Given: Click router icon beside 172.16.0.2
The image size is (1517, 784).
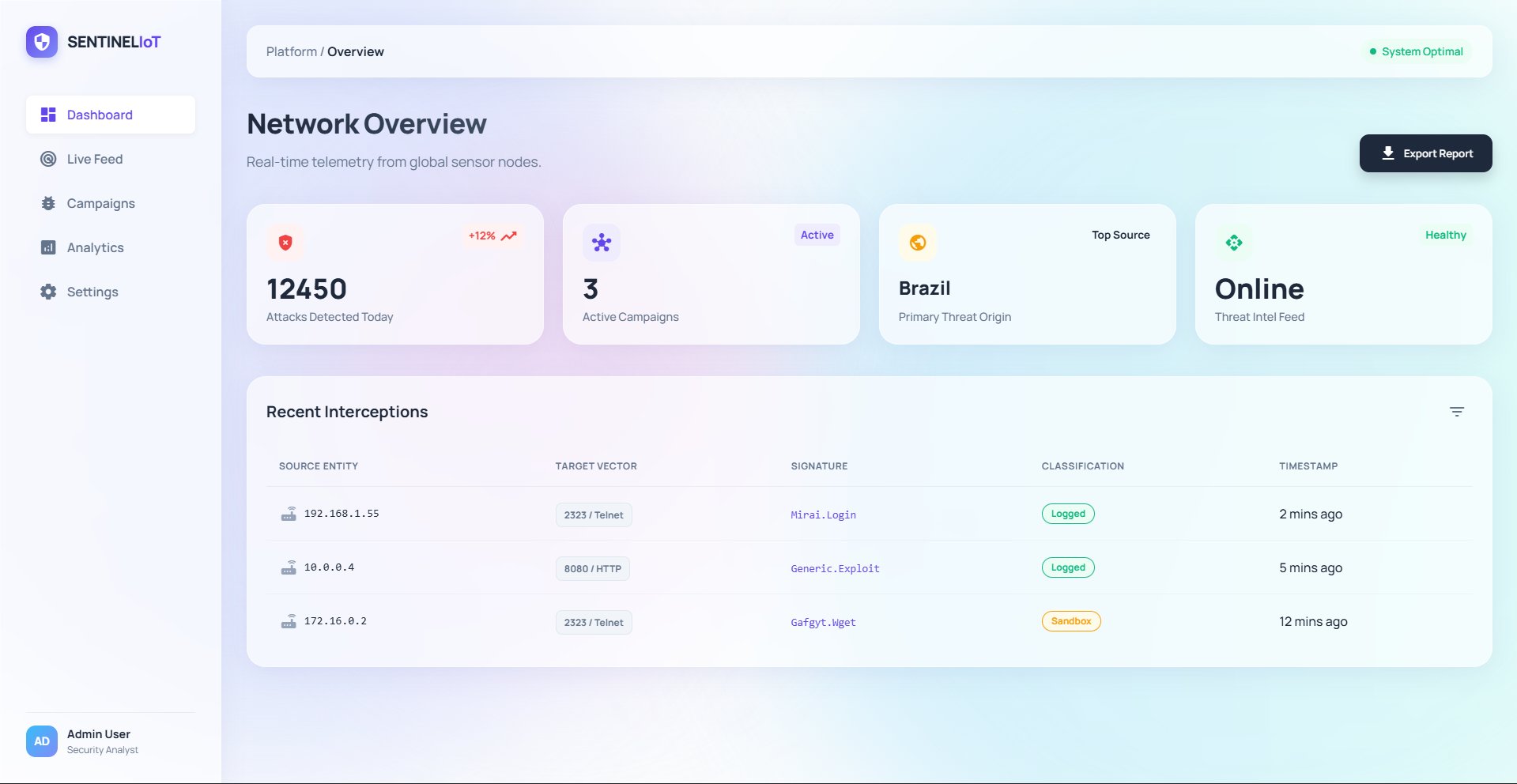Looking at the screenshot, I should (289, 621).
